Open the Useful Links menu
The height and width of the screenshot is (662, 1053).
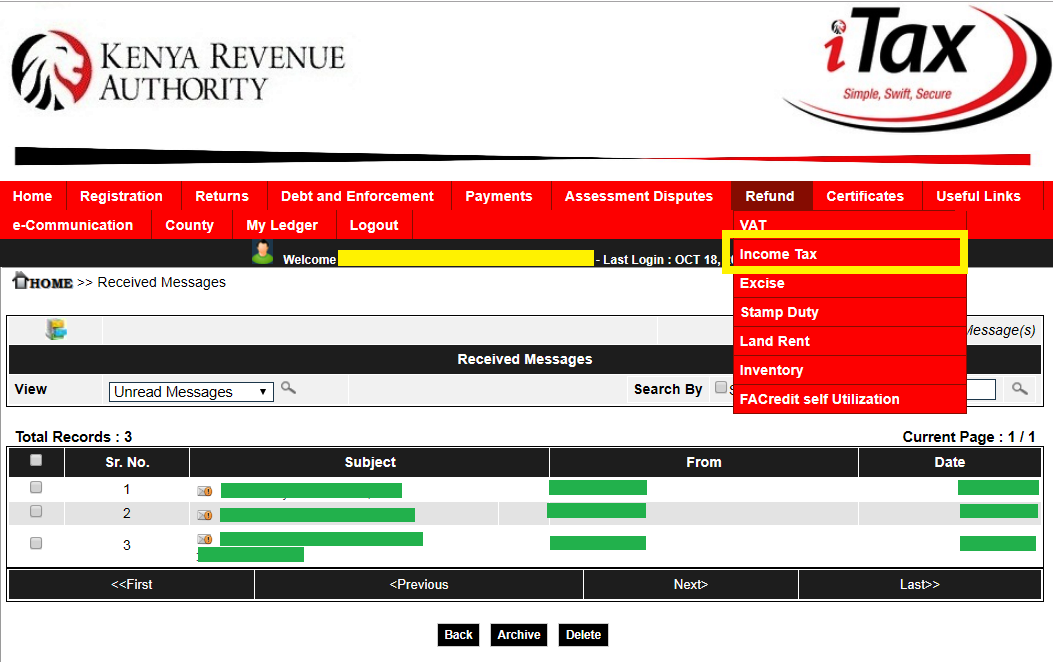click(x=978, y=196)
